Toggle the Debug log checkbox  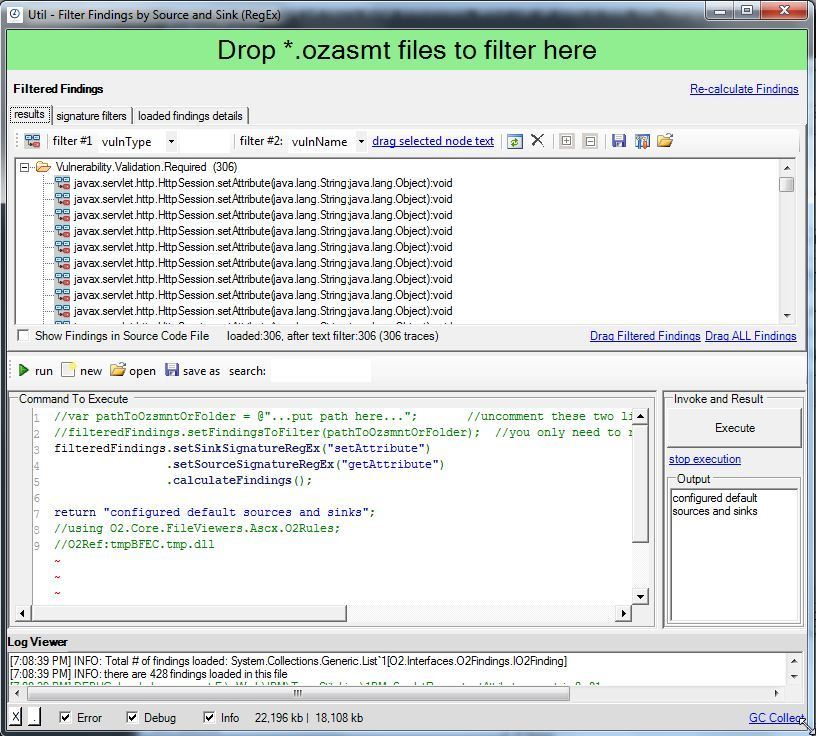point(132,717)
